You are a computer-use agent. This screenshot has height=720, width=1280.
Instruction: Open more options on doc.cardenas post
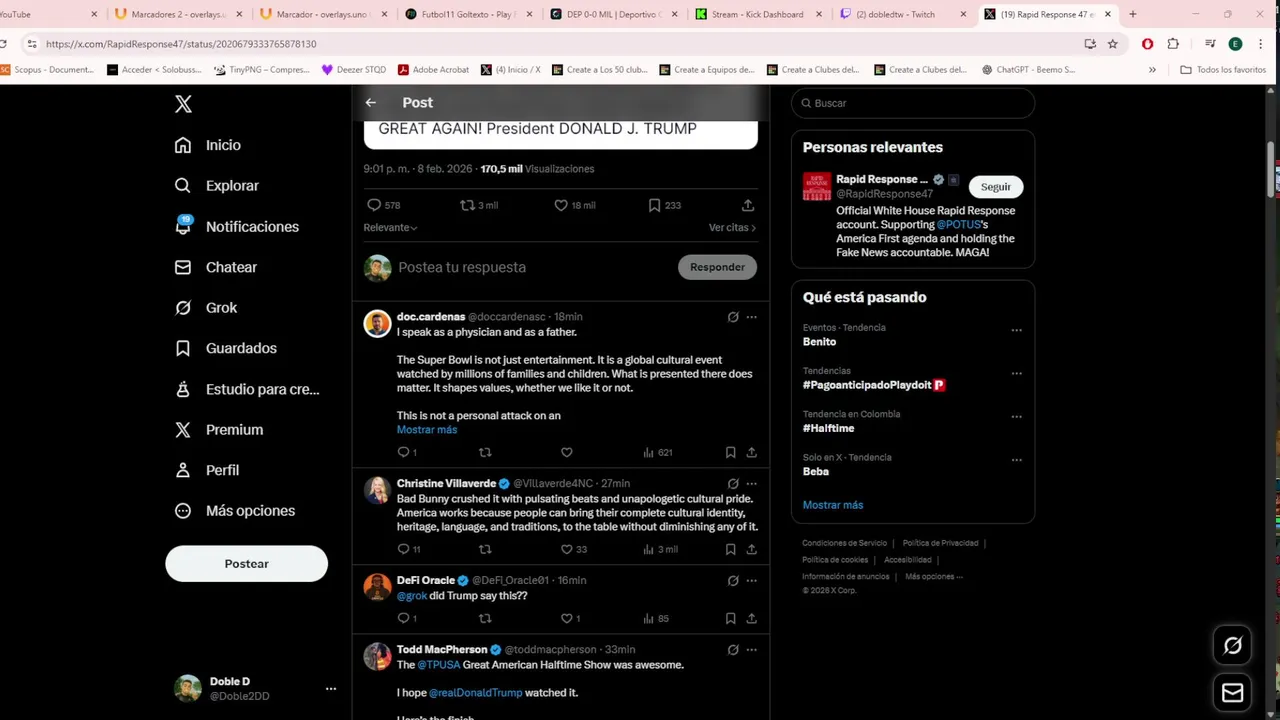pyautogui.click(x=751, y=317)
